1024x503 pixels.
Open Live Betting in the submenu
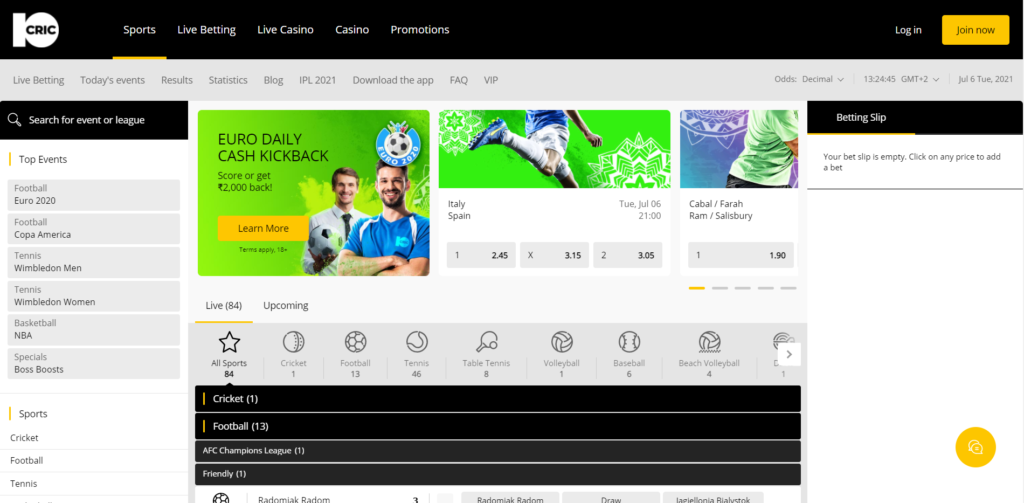39,80
